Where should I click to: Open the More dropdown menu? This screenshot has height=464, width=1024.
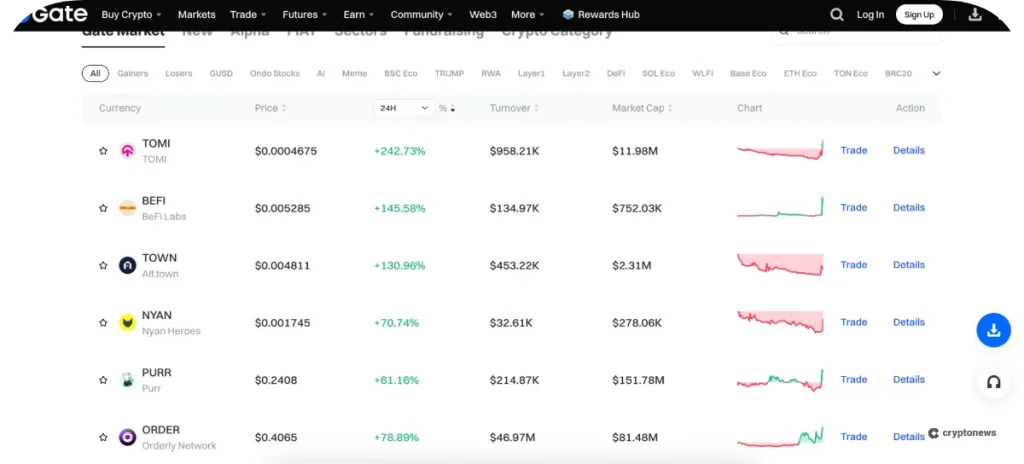coord(528,14)
